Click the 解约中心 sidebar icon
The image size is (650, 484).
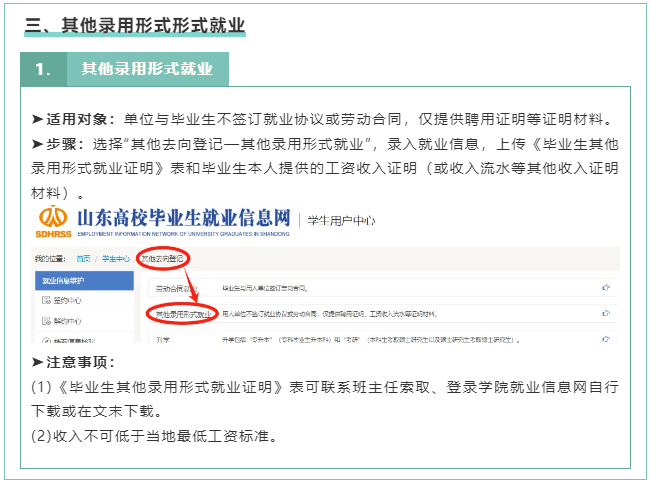click(45, 323)
